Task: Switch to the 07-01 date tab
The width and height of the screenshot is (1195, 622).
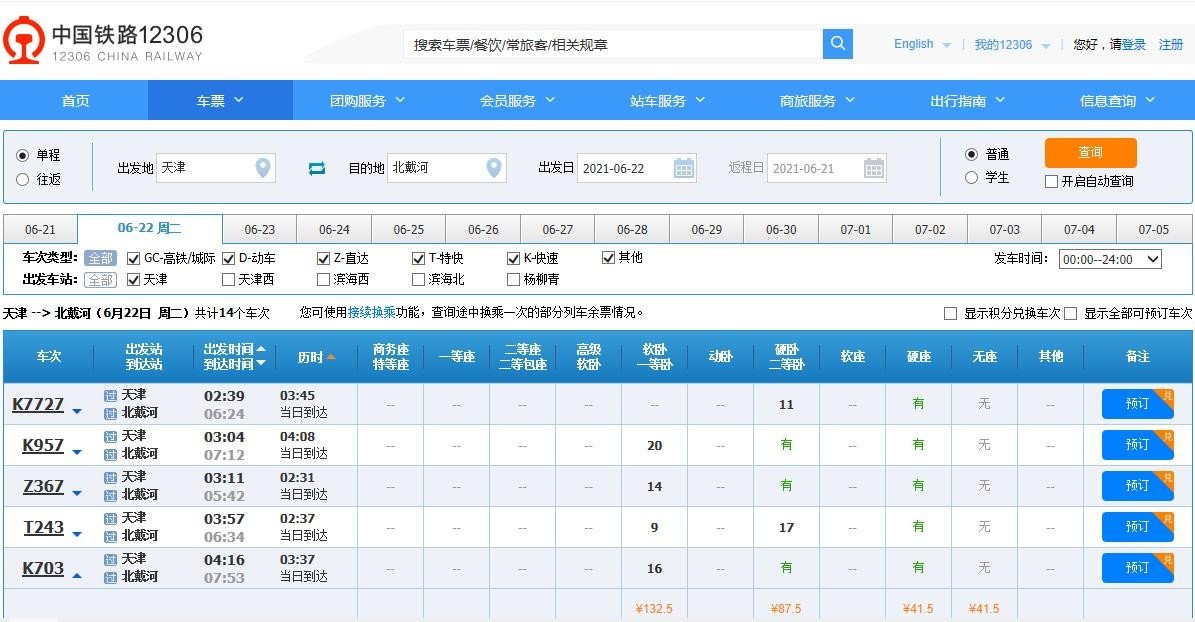Action: [855, 229]
